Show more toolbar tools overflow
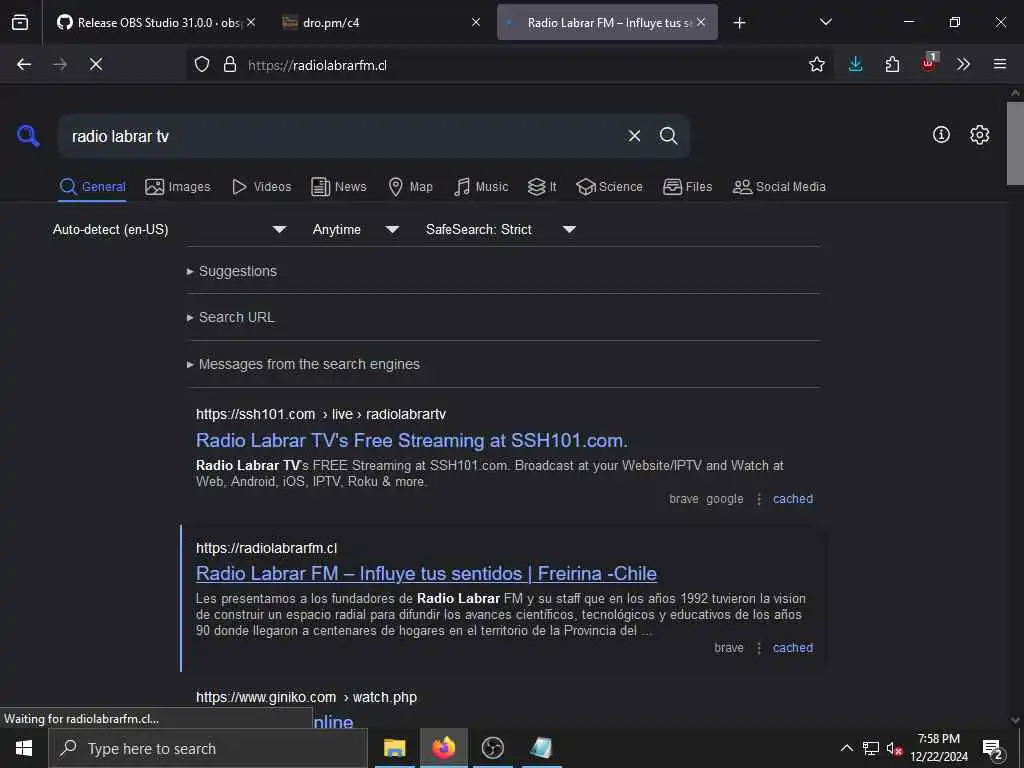 coord(963,64)
